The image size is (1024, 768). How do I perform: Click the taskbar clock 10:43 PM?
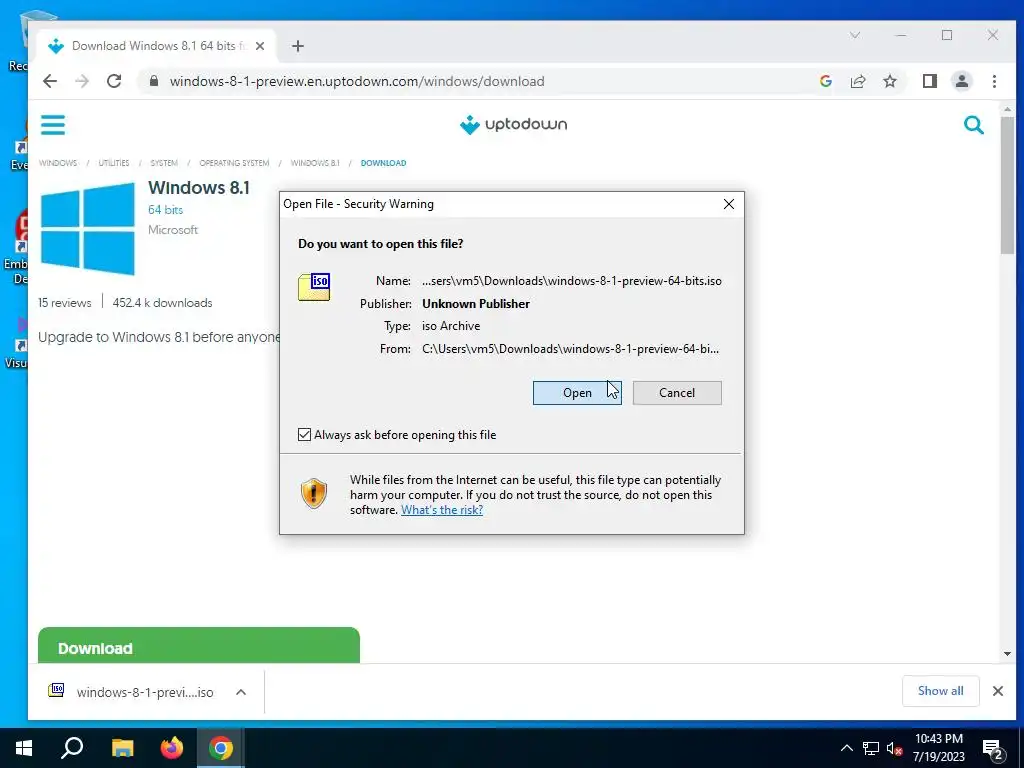click(x=938, y=748)
